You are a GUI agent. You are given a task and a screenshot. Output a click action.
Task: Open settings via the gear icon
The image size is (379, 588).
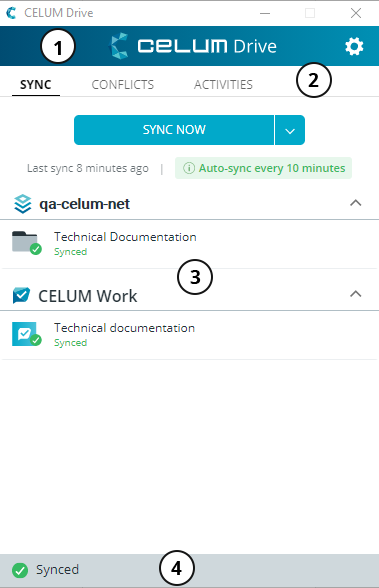point(354,46)
